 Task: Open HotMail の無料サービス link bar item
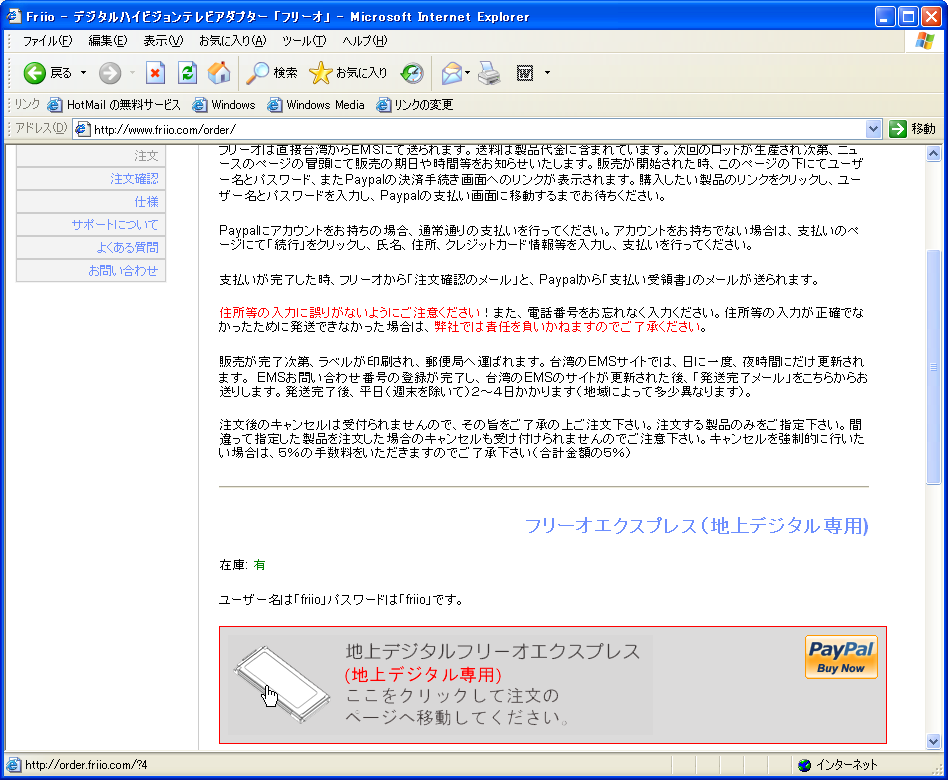[114, 105]
